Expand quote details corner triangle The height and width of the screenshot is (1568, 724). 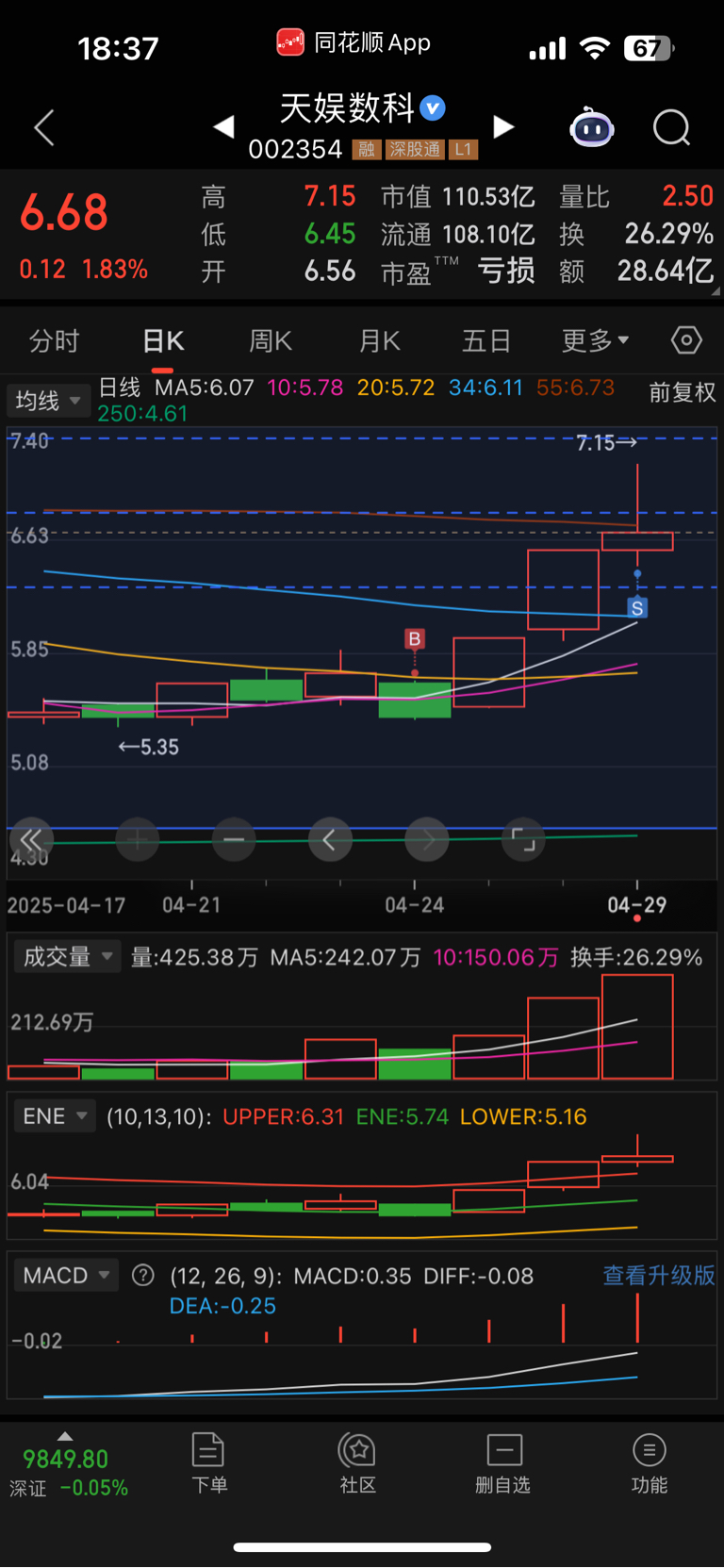716,291
